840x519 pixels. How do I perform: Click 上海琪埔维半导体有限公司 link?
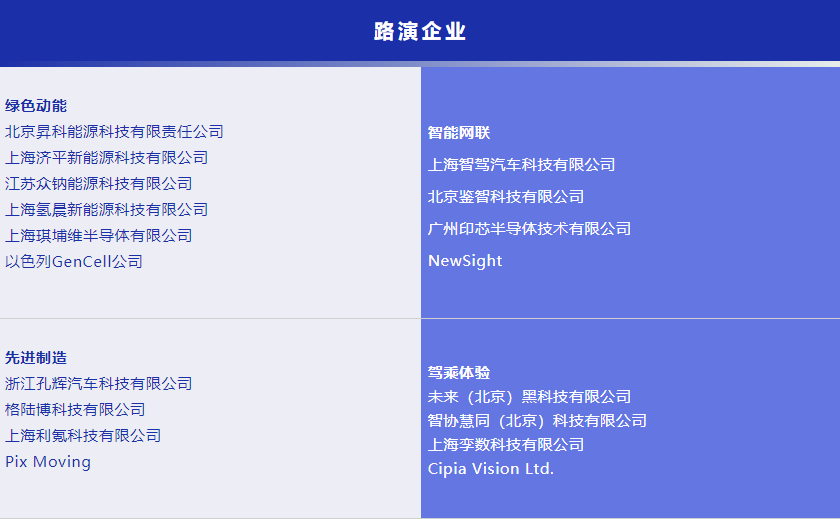(x=98, y=236)
